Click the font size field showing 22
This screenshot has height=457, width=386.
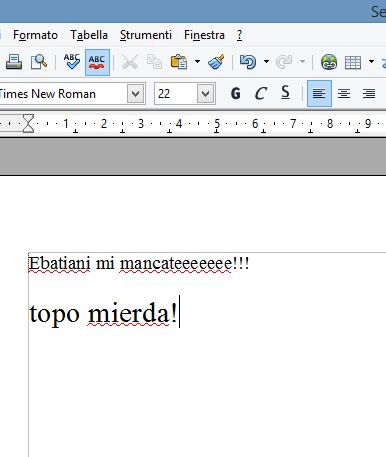click(x=176, y=94)
